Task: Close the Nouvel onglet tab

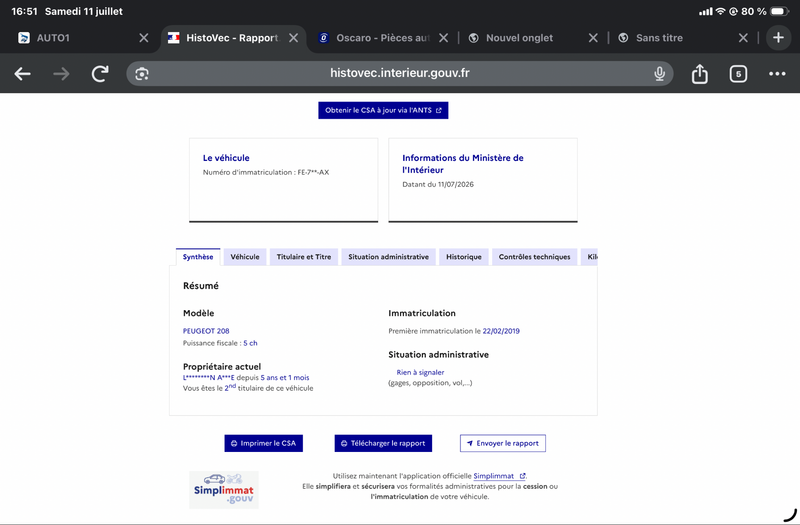Action: point(593,38)
